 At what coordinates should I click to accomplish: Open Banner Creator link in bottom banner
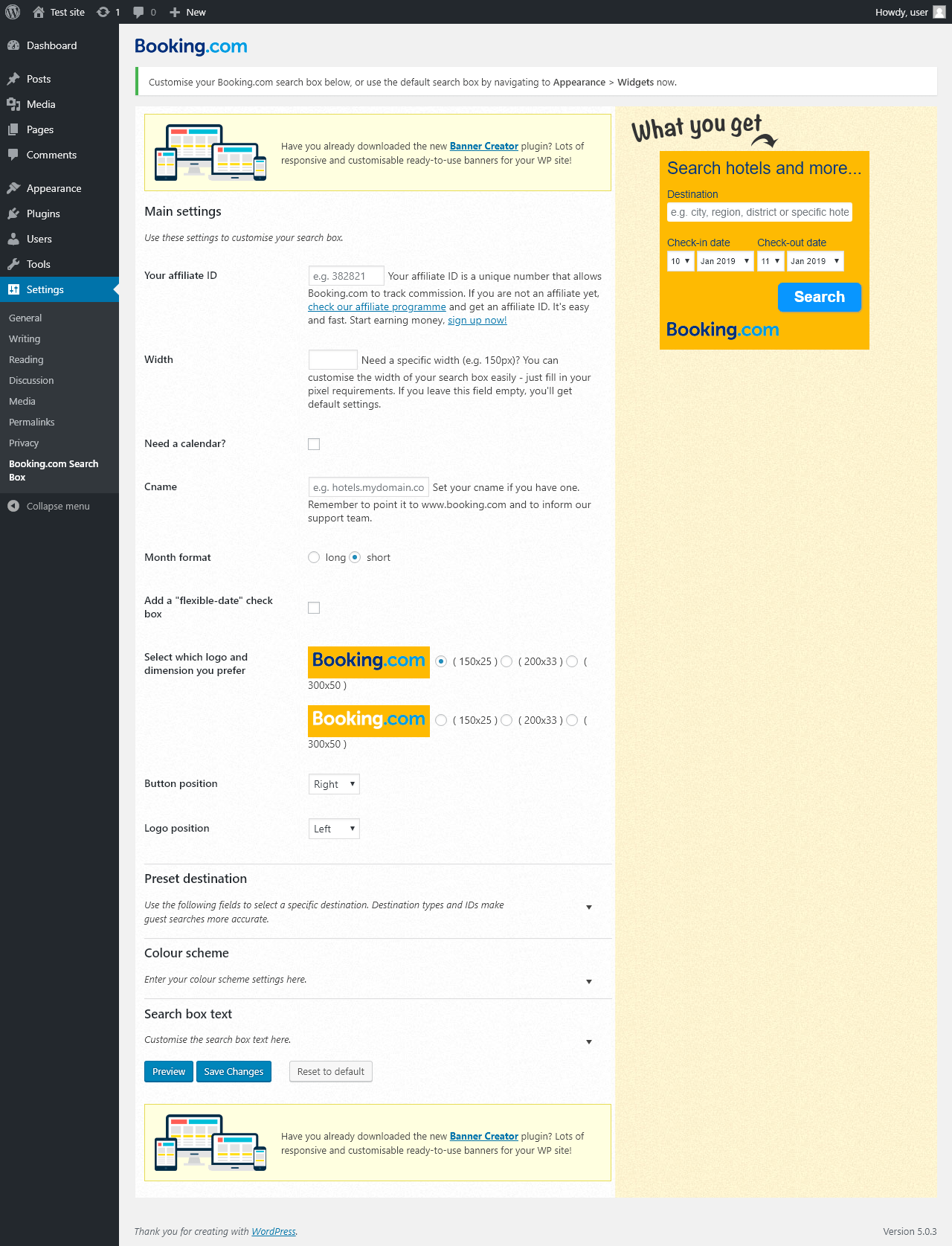click(x=484, y=1136)
